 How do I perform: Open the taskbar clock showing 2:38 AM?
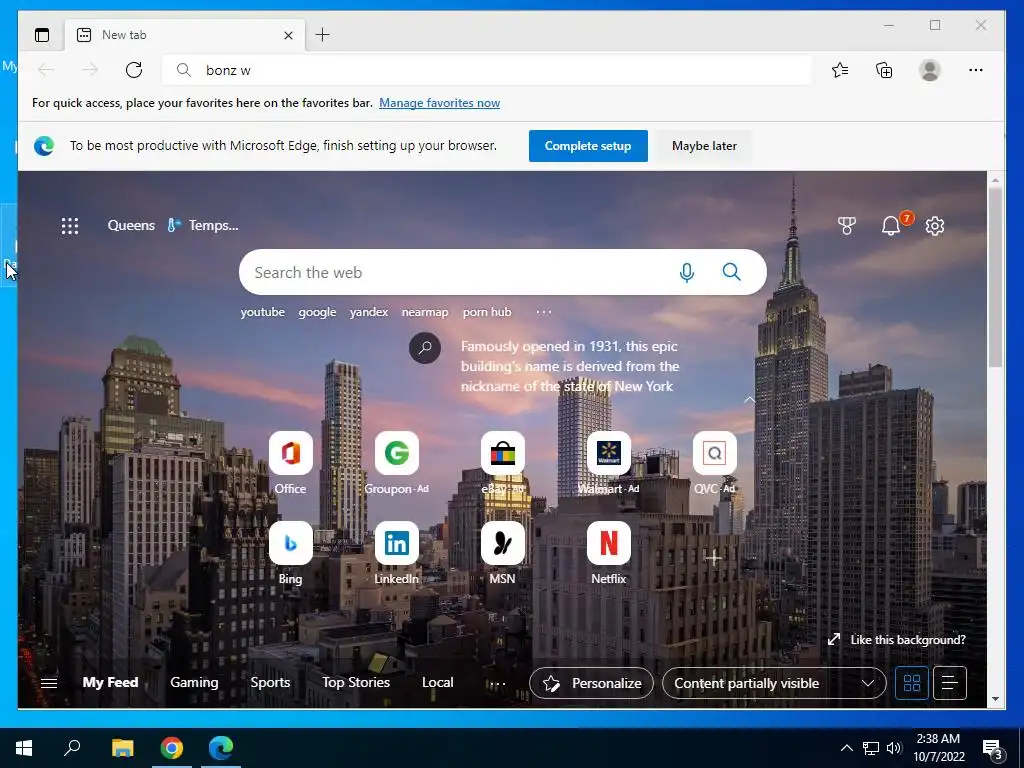click(938, 748)
